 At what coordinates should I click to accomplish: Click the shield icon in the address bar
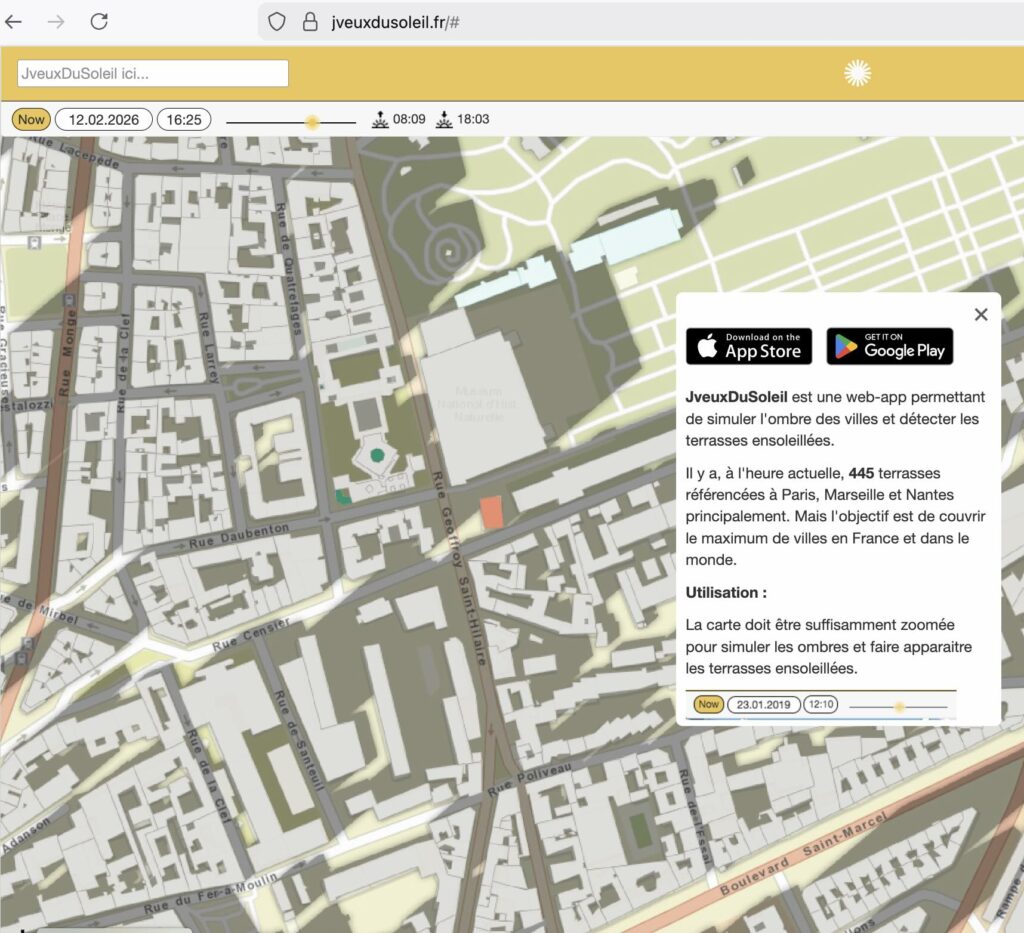[x=277, y=21]
